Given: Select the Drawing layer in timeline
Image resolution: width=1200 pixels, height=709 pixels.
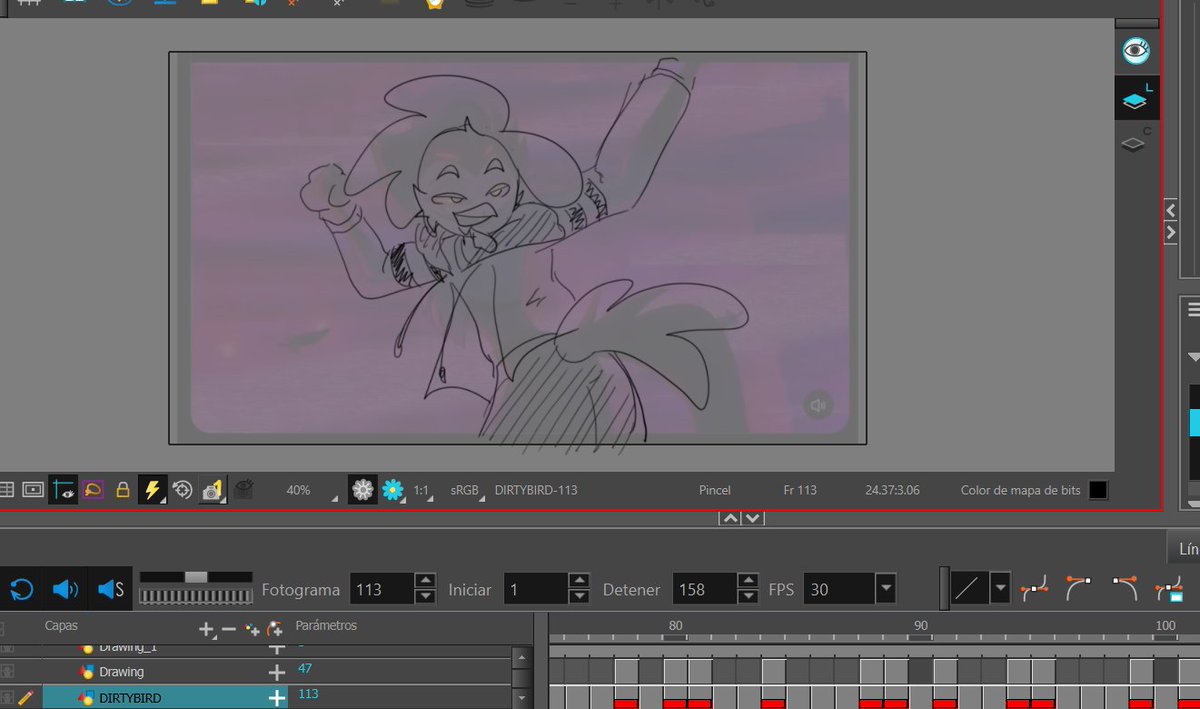Looking at the screenshot, I should click(121, 672).
